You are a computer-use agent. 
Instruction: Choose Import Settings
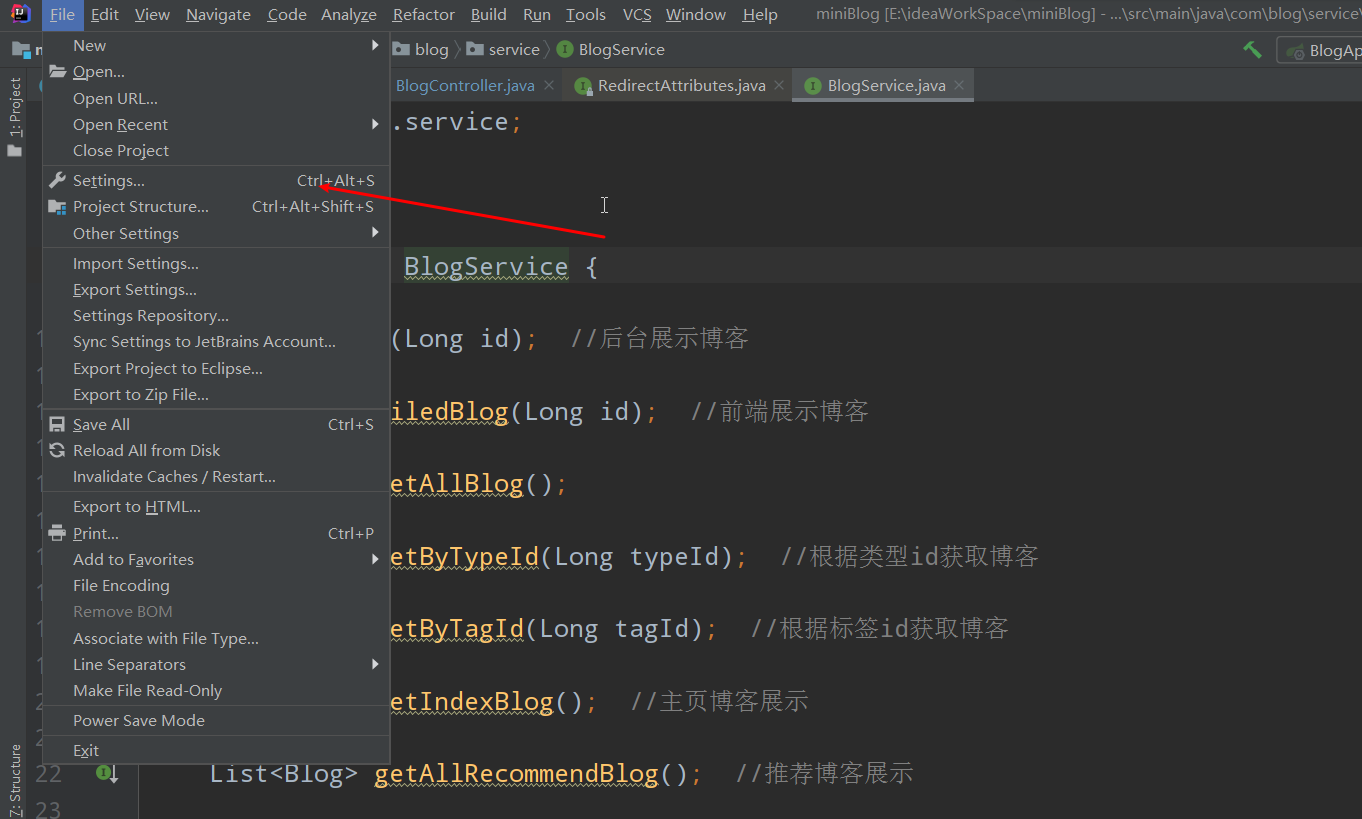[216, 263]
